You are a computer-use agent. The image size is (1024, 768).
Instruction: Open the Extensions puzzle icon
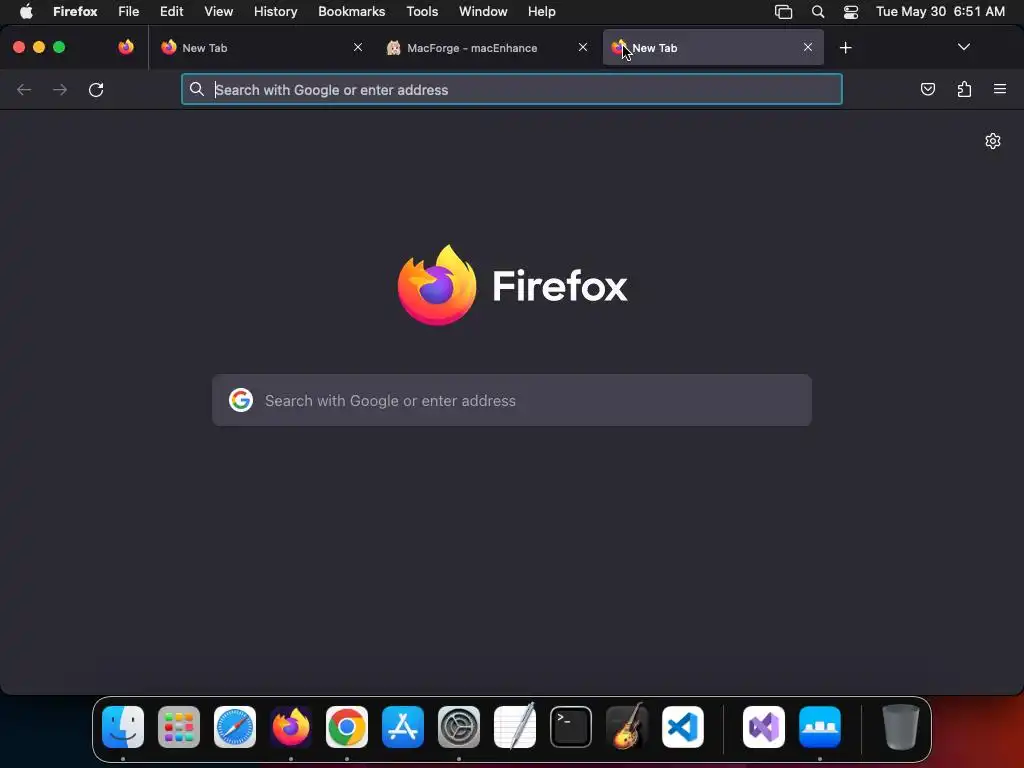pyautogui.click(x=964, y=89)
